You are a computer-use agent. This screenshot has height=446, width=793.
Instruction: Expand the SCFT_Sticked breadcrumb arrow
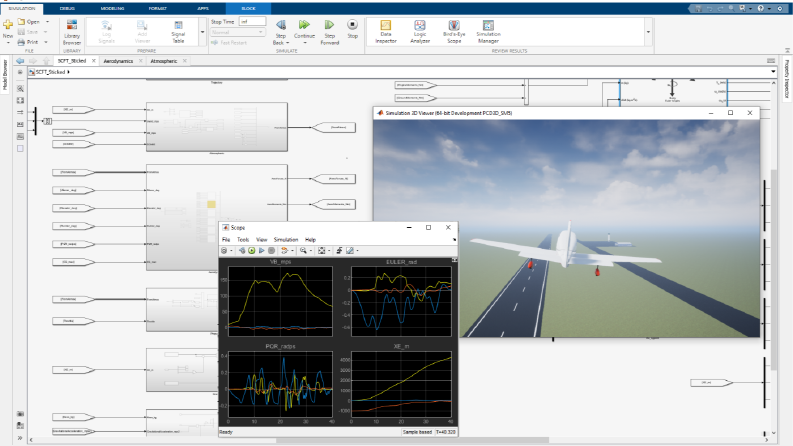(x=68, y=72)
